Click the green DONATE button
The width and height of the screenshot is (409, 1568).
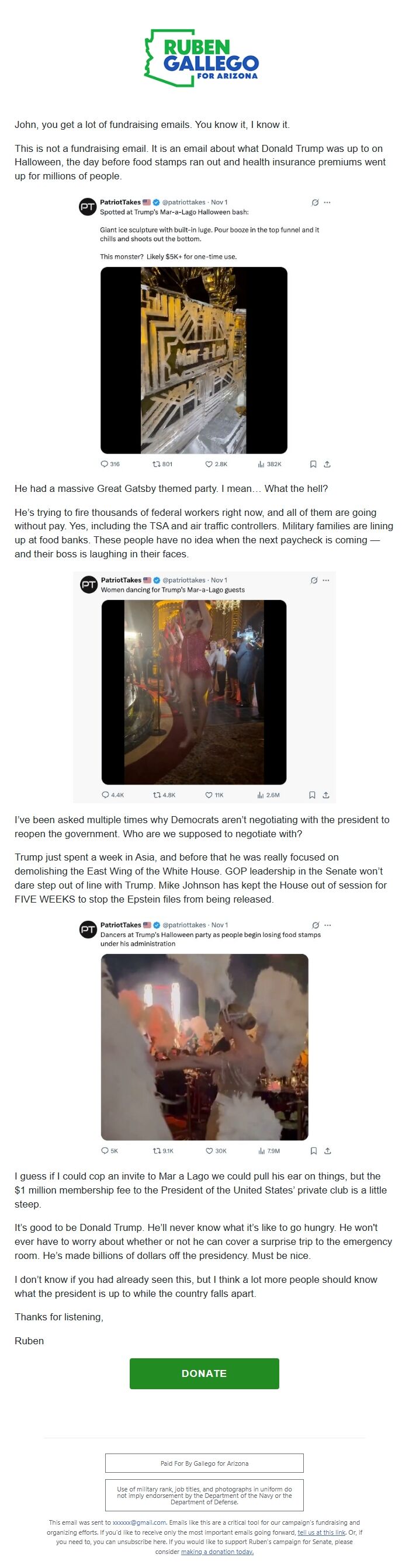(x=204, y=1374)
